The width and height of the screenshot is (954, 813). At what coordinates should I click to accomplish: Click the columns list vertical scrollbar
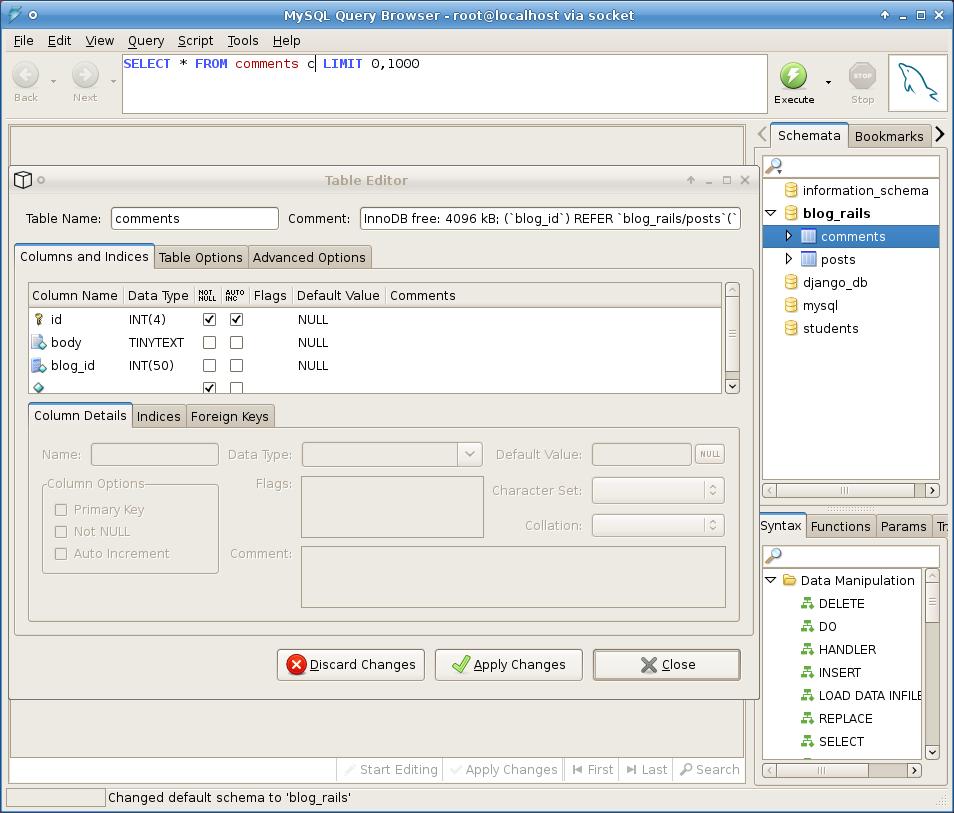click(x=733, y=338)
